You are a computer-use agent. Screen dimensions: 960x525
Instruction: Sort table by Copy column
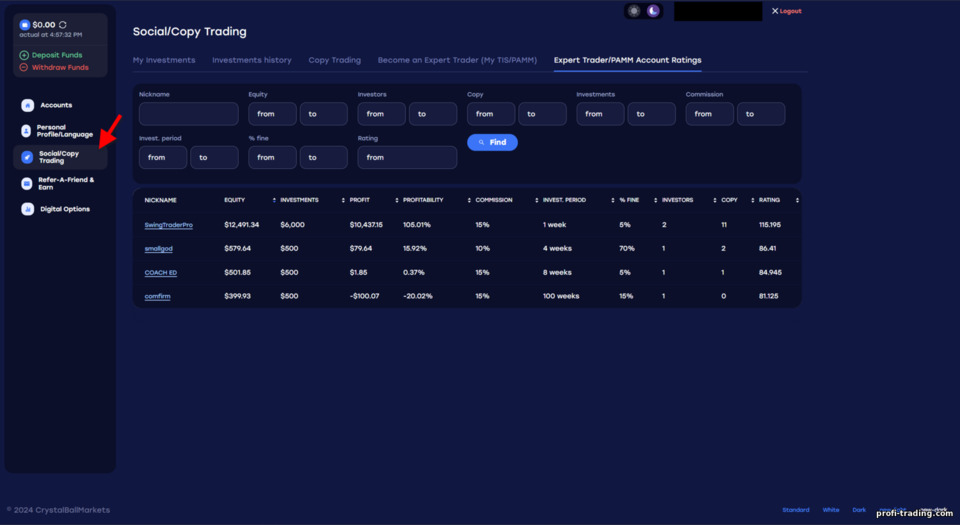[x=752, y=200]
